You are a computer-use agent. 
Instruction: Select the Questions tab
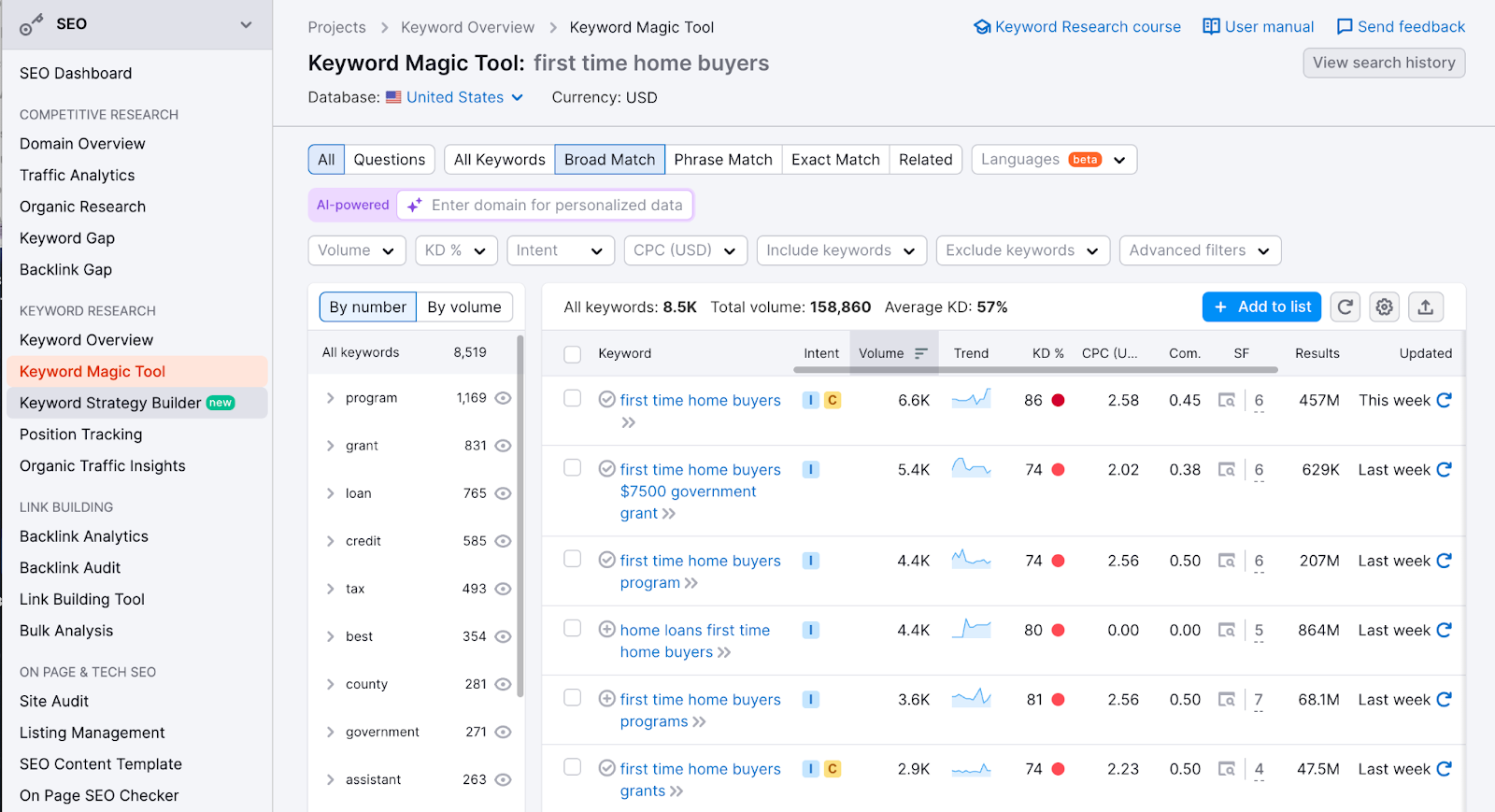tap(389, 160)
